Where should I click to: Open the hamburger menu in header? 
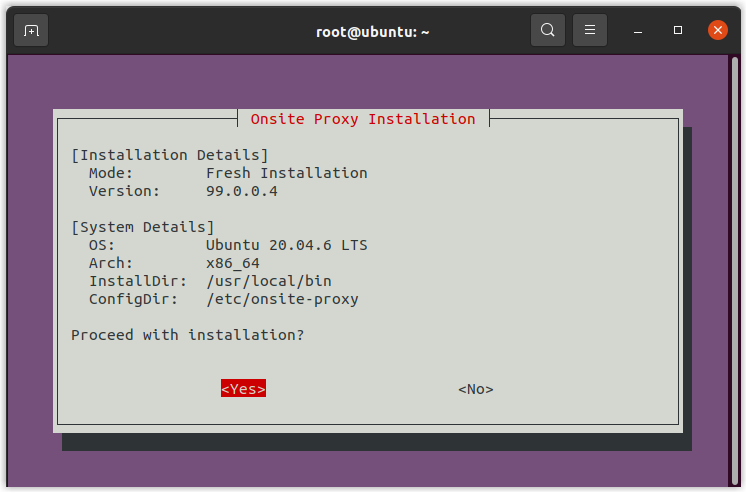(590, 30)
